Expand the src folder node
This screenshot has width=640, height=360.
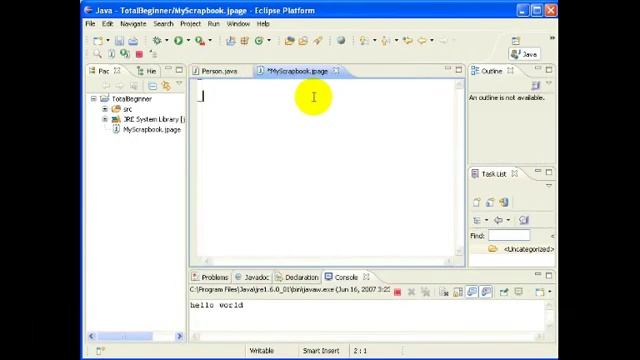click(x=105, y=109)
